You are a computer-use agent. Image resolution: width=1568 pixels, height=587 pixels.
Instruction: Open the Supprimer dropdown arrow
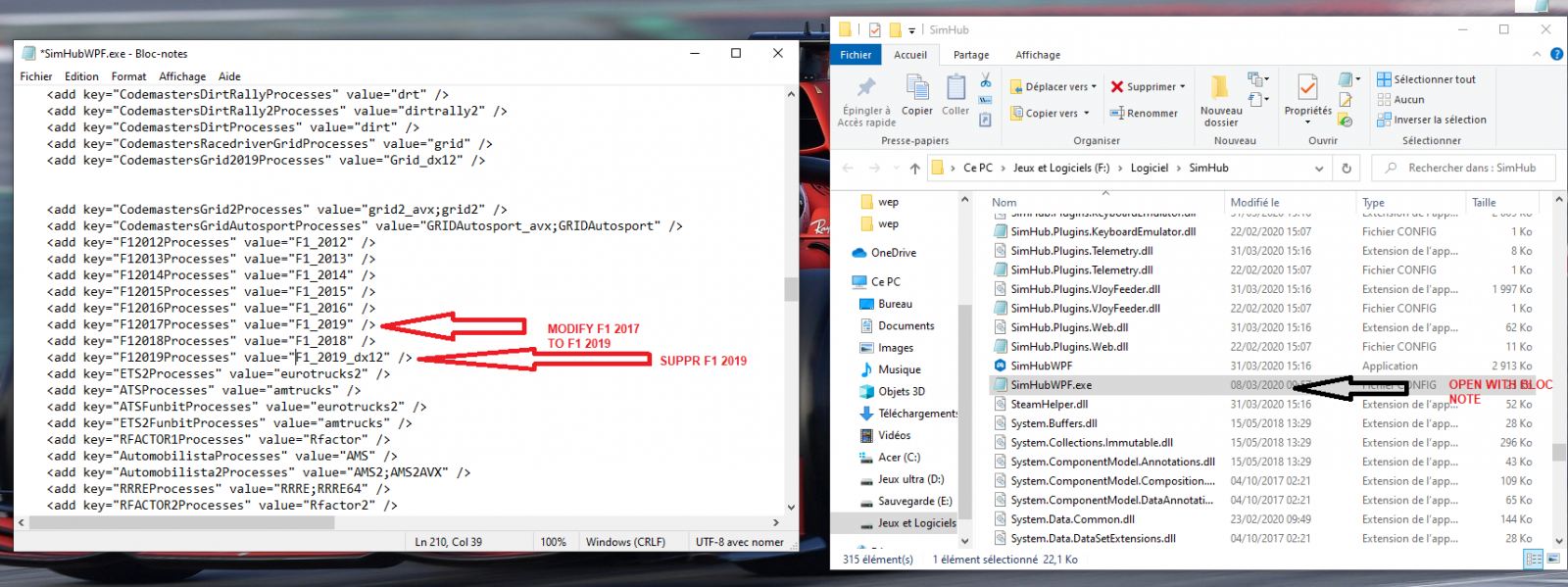(x=1183, y=87)
